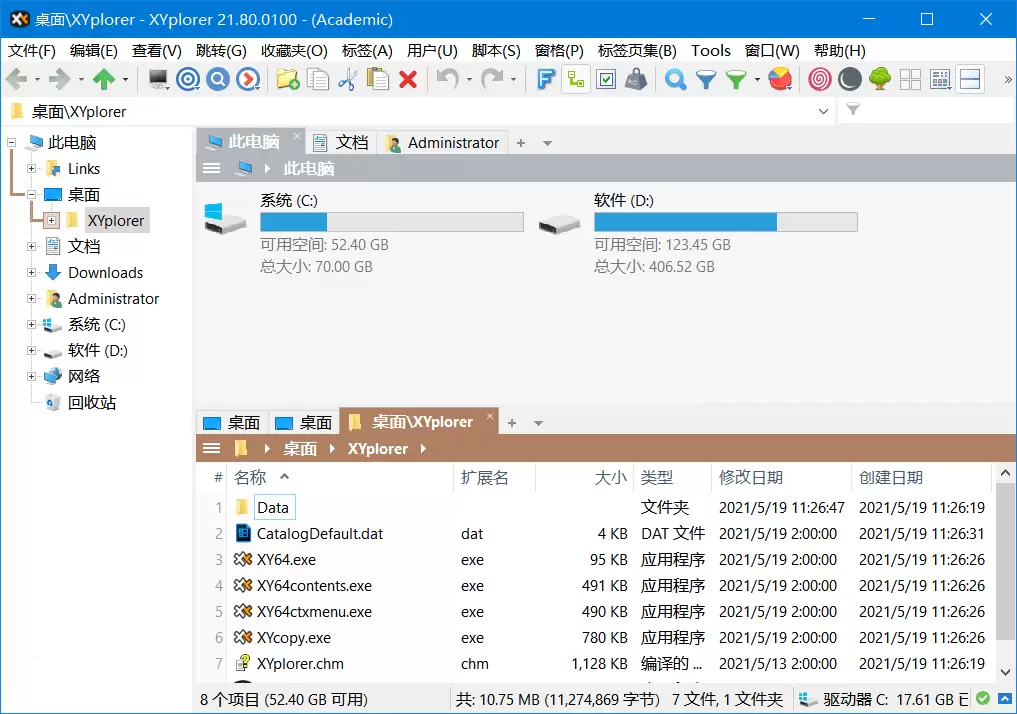
Task: Expand the Downloads tree node
Action: (33, 272)
